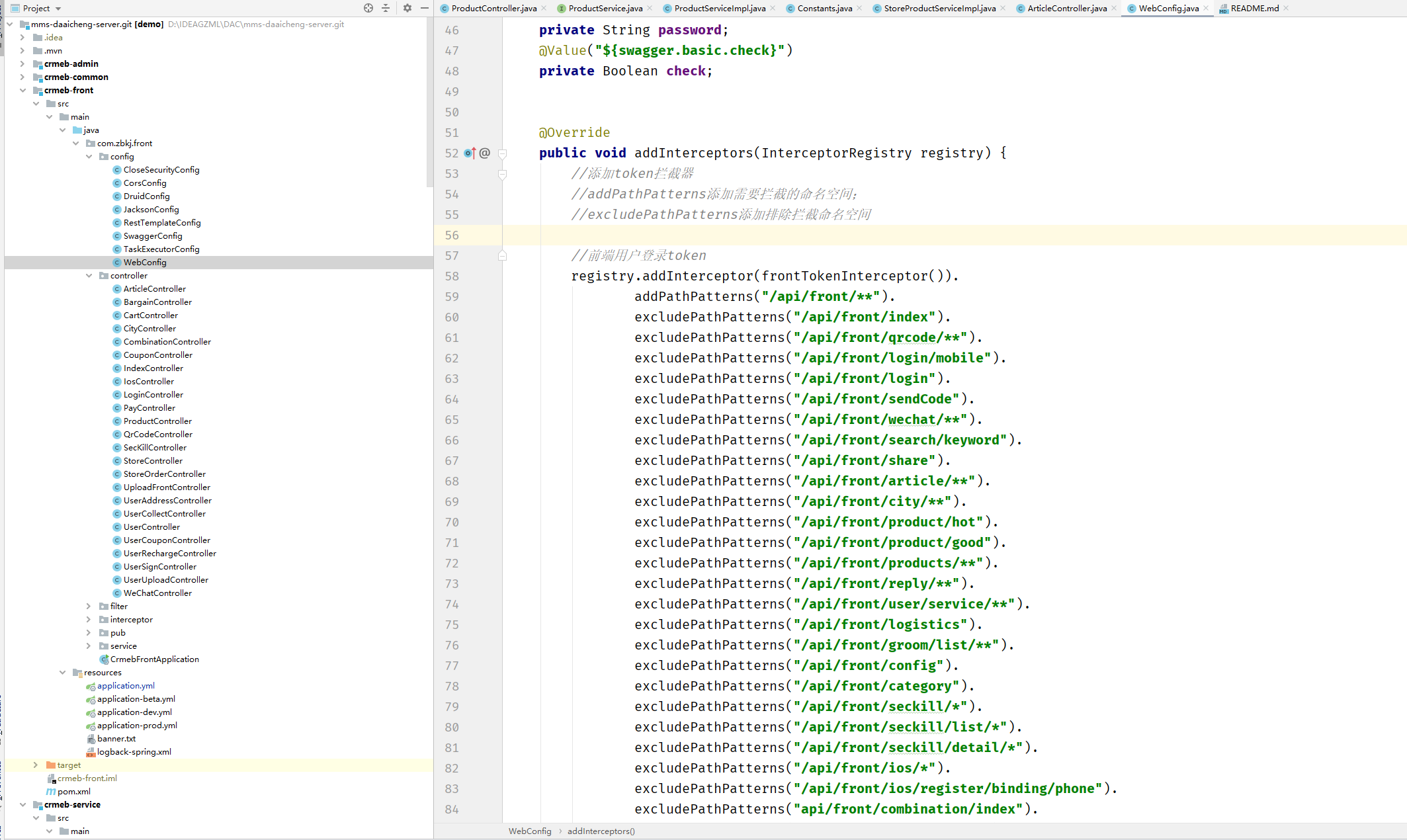Image resolution: width=1407 pixels, height=840 pixels.
Task: Fold the comment block at line 53
Action: click(x=502, y=174)
